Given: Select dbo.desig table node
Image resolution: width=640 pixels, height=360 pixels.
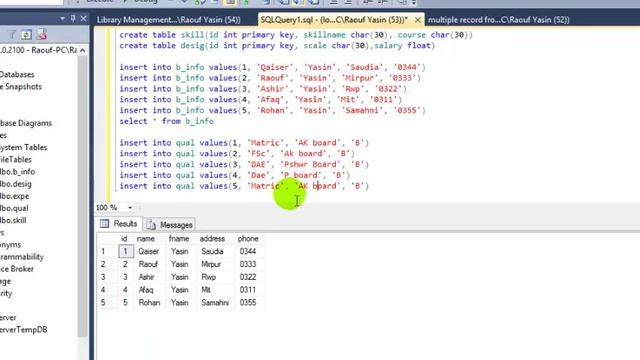Looking at the screenshot, I should click(16, 184).
